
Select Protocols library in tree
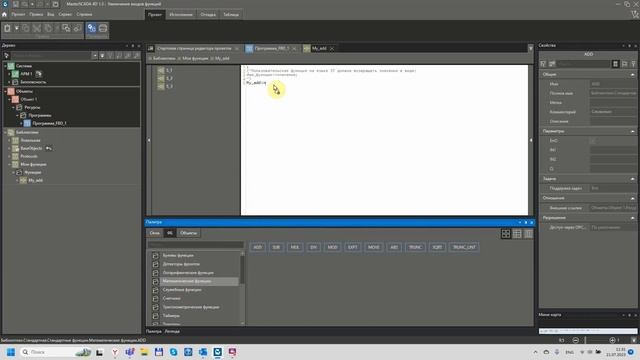[x=29, y=156]
